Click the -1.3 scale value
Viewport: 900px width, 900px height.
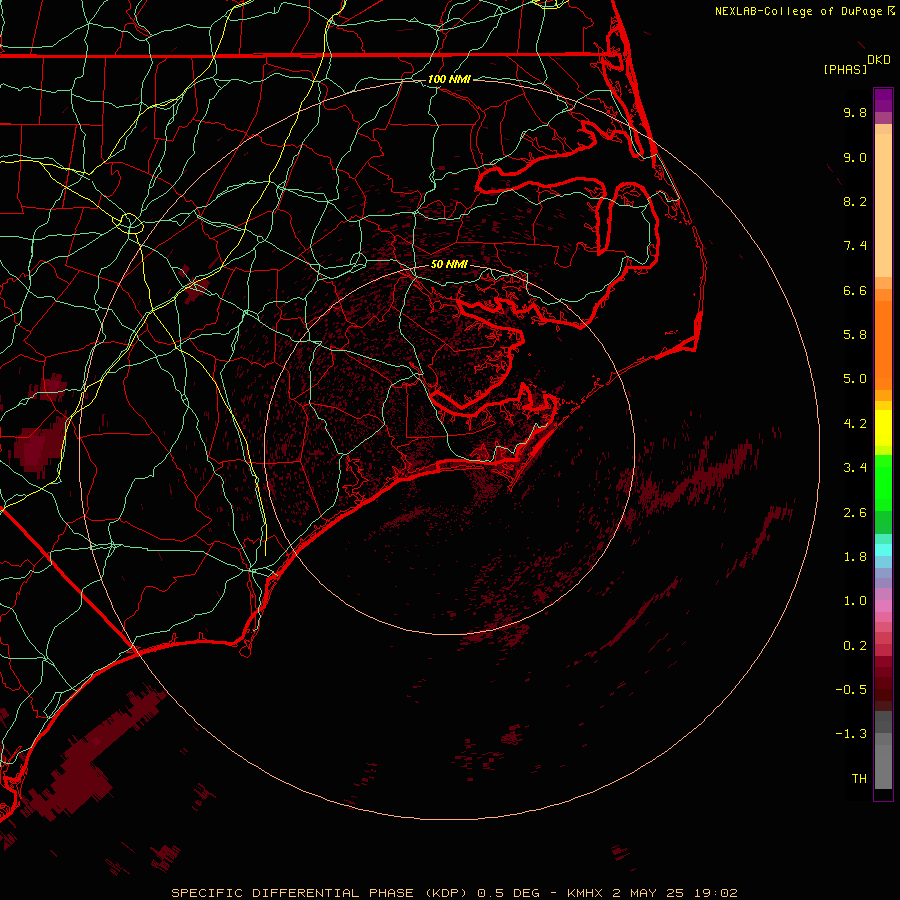coord(851,734)
